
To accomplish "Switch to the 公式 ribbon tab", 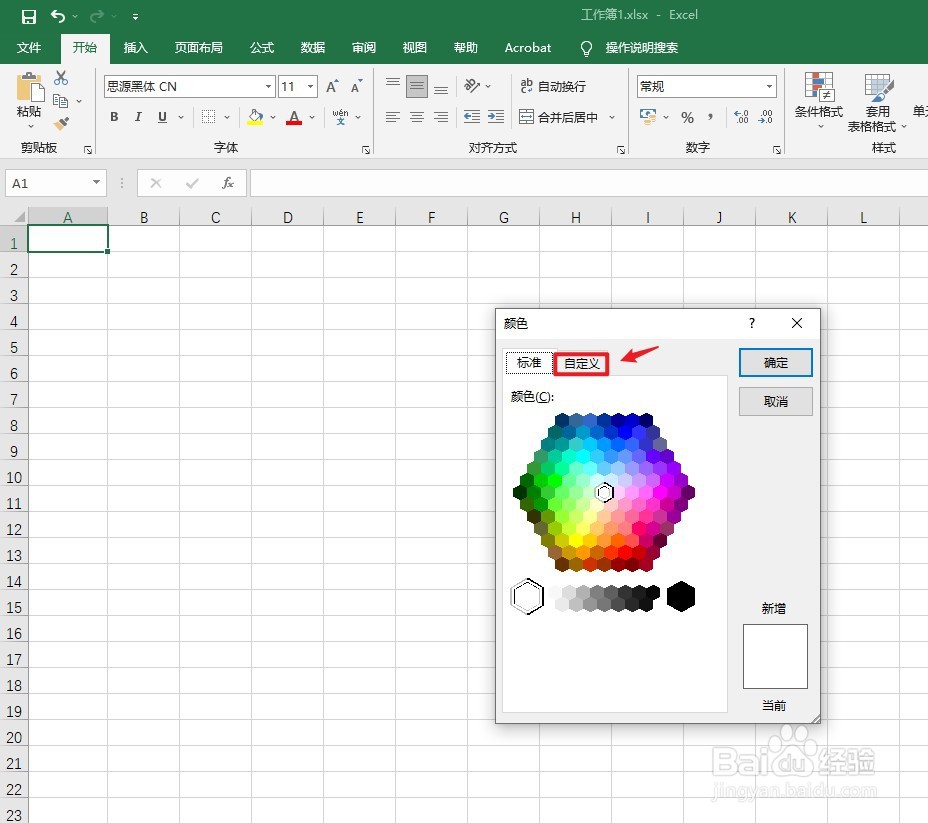I will click(x=262, y=48).
